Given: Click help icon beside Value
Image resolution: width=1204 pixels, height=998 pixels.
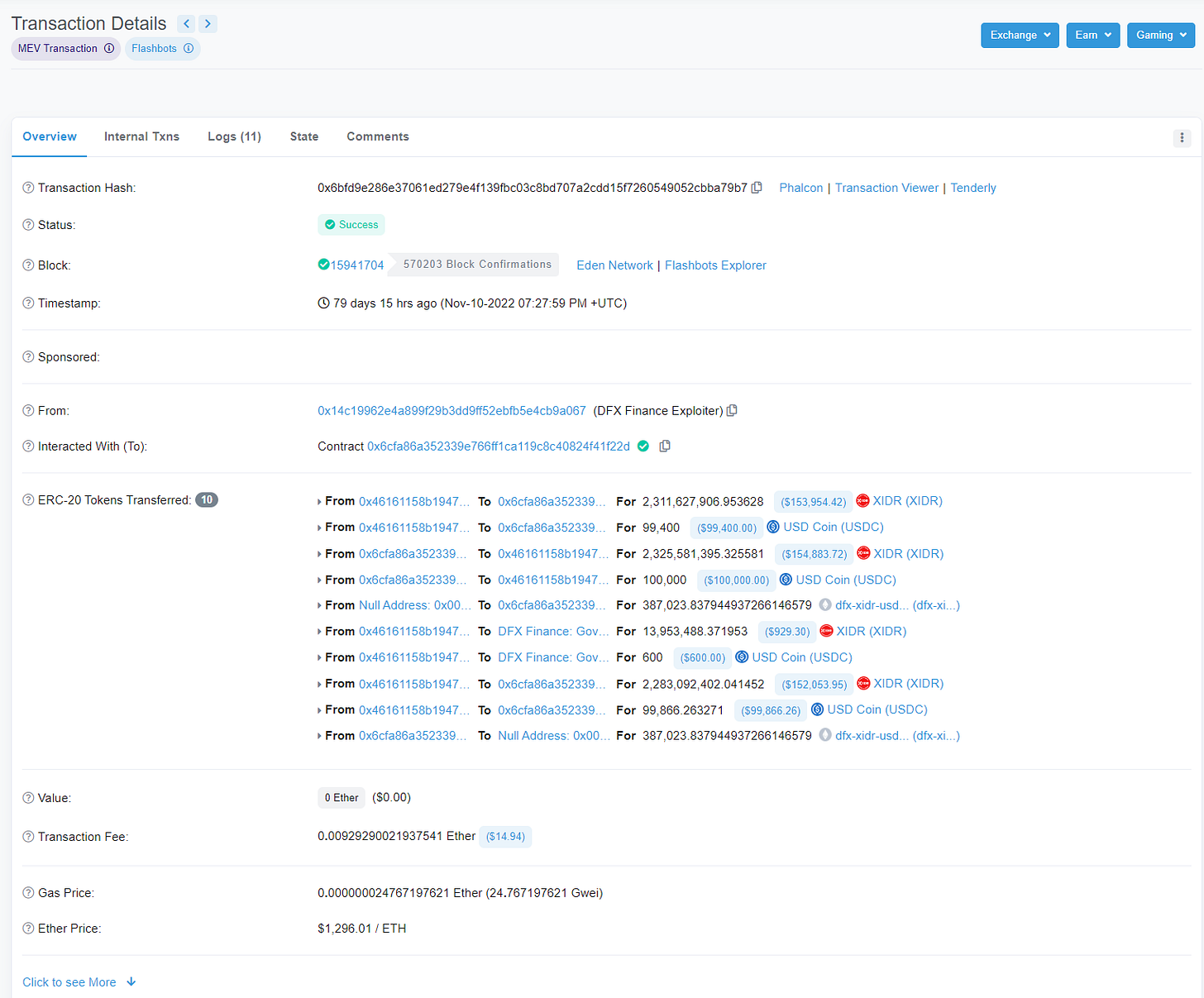Looking at the screenshot, I should coord(28,798).
